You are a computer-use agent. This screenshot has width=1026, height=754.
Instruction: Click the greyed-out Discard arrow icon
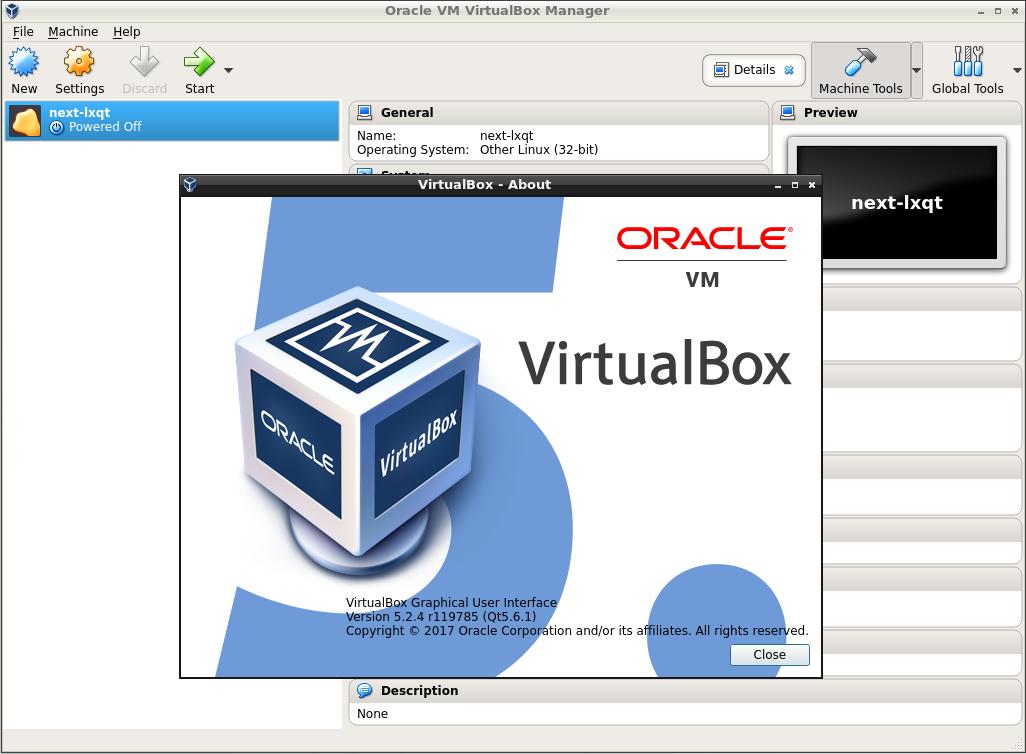[x=144, y=62]
